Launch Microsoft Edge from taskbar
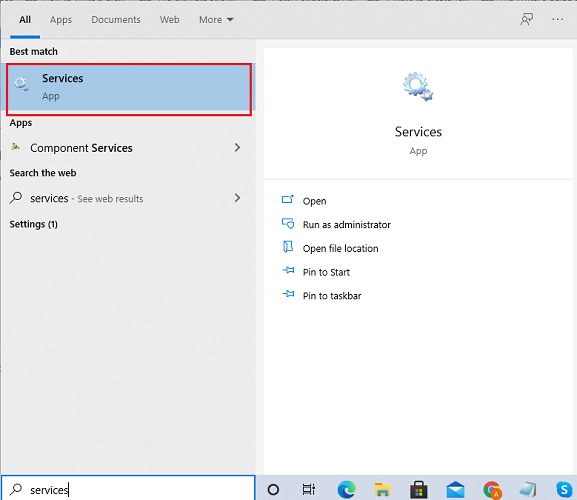This screenshot has width=577, height=500. tap(346, 490)
